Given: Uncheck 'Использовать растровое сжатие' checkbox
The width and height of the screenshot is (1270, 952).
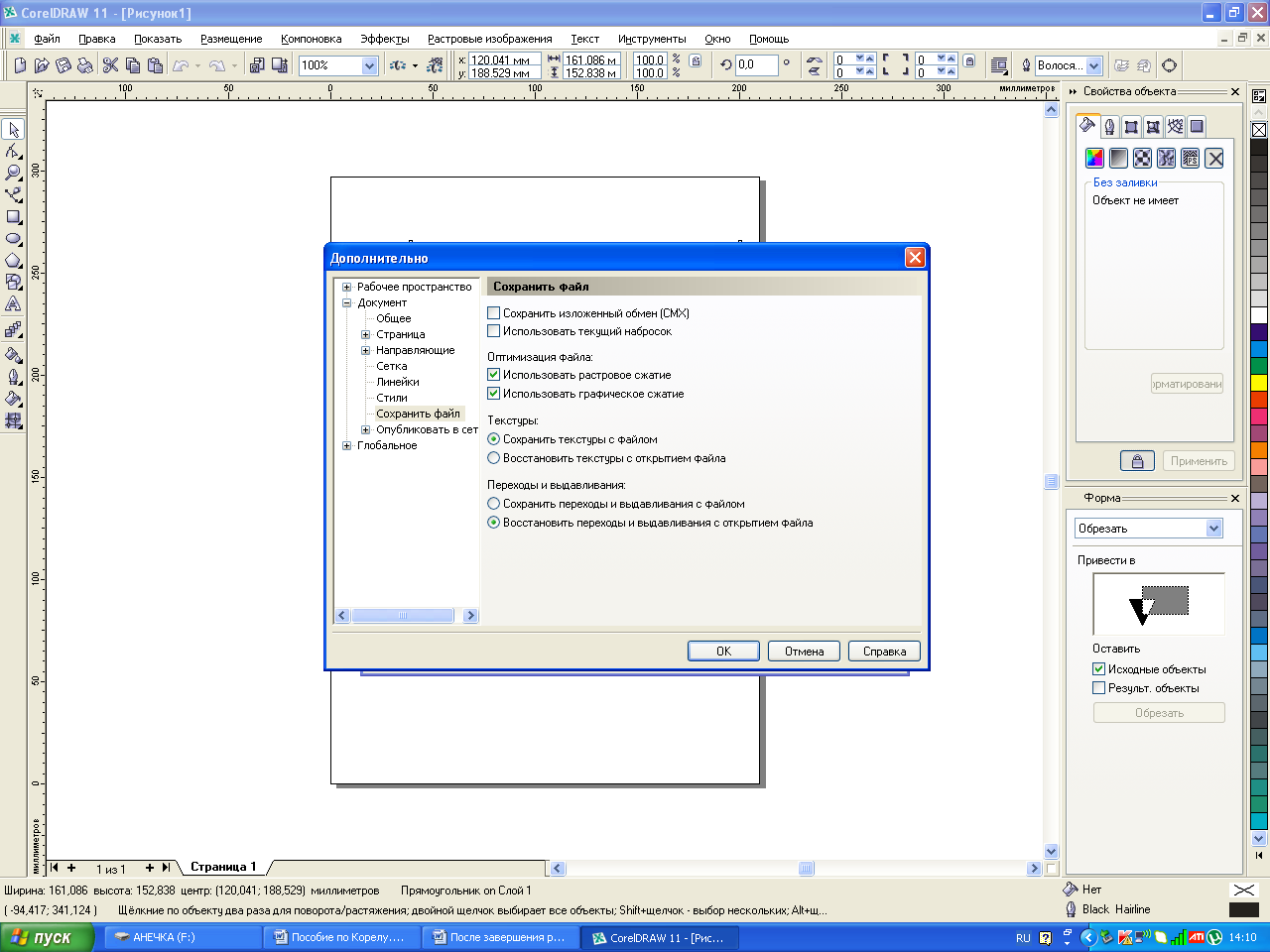Looking at the screenshot, I should [494, 375].
